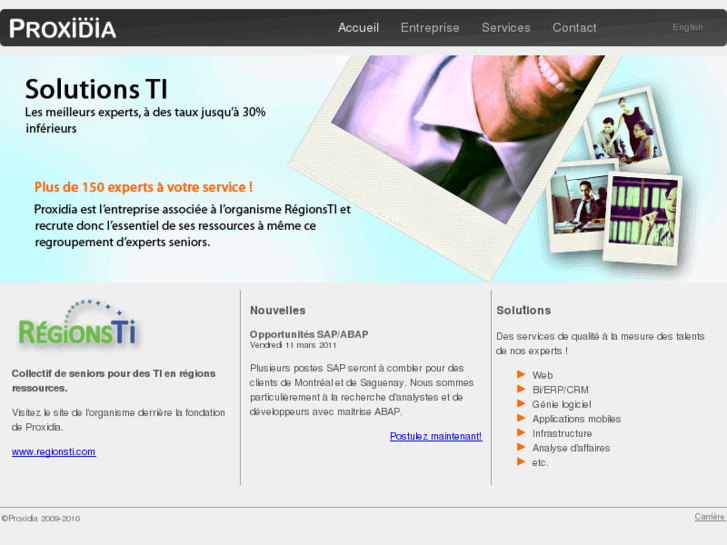Click the Opportunités SAP/ABAP news title

(x=309, y=334)
